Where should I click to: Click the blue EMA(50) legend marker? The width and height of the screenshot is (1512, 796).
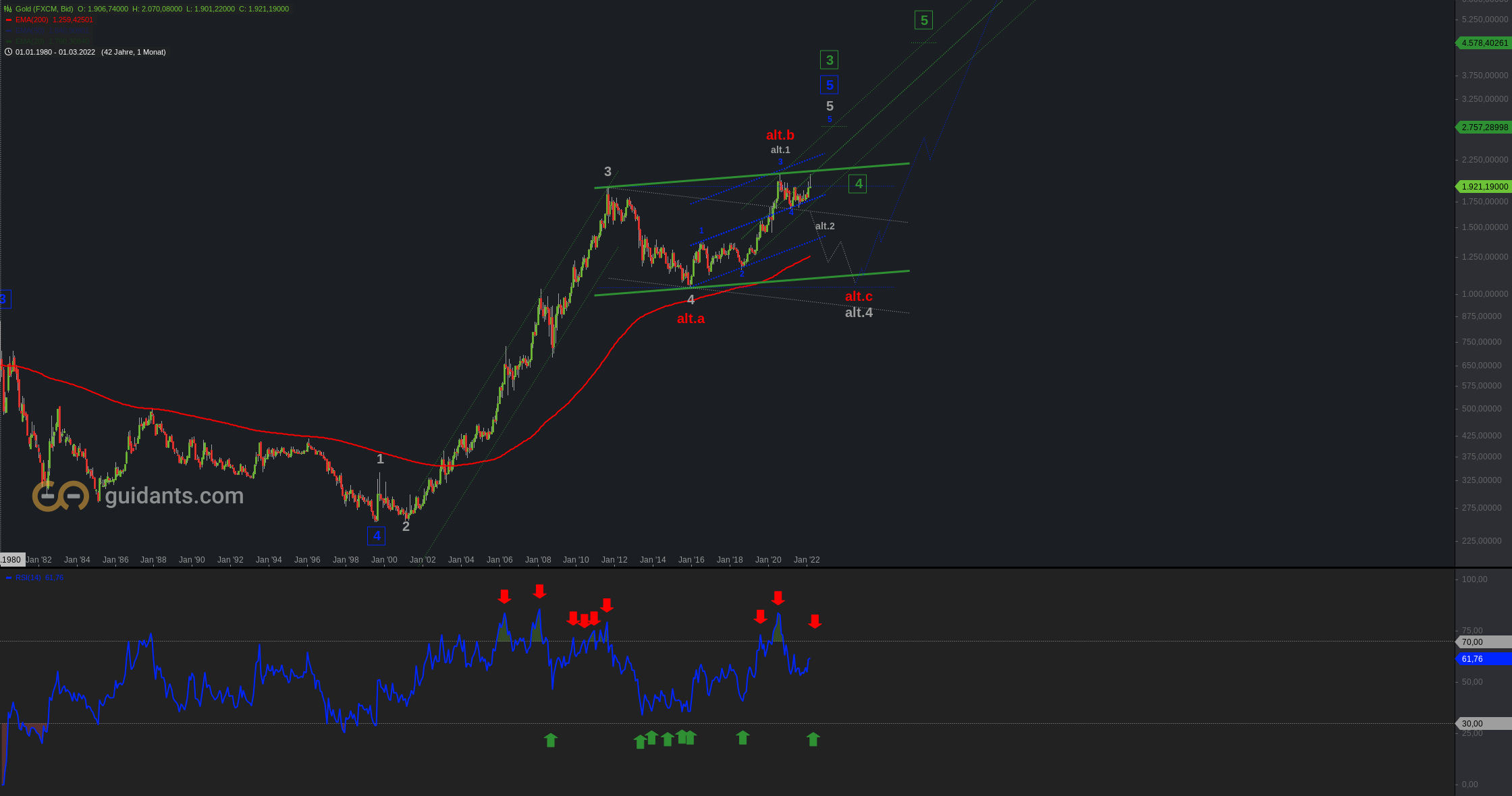(9, 31)
